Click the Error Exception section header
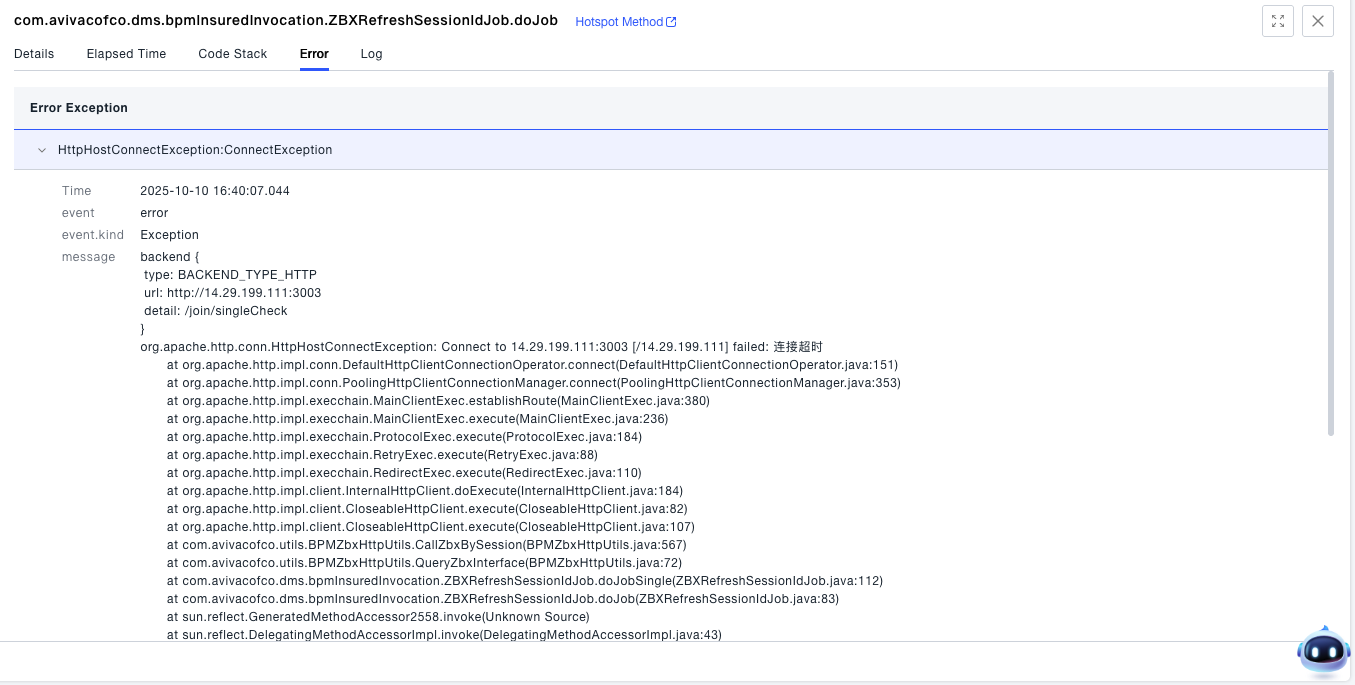1355x685 pixels. 79,108
